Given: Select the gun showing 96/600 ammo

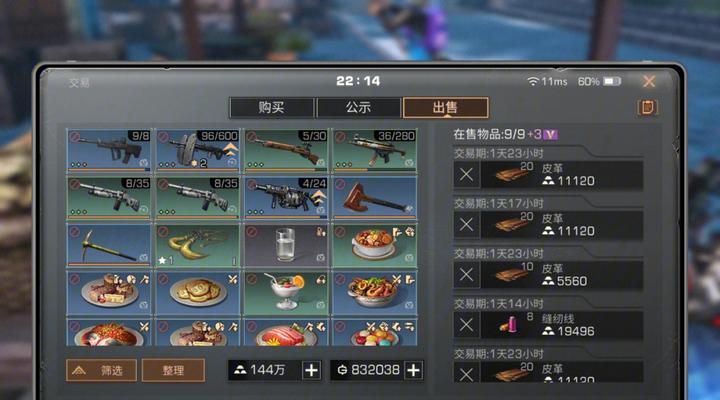Looking at the screenshot, I should pyautogui.click(x=197, y=151).
